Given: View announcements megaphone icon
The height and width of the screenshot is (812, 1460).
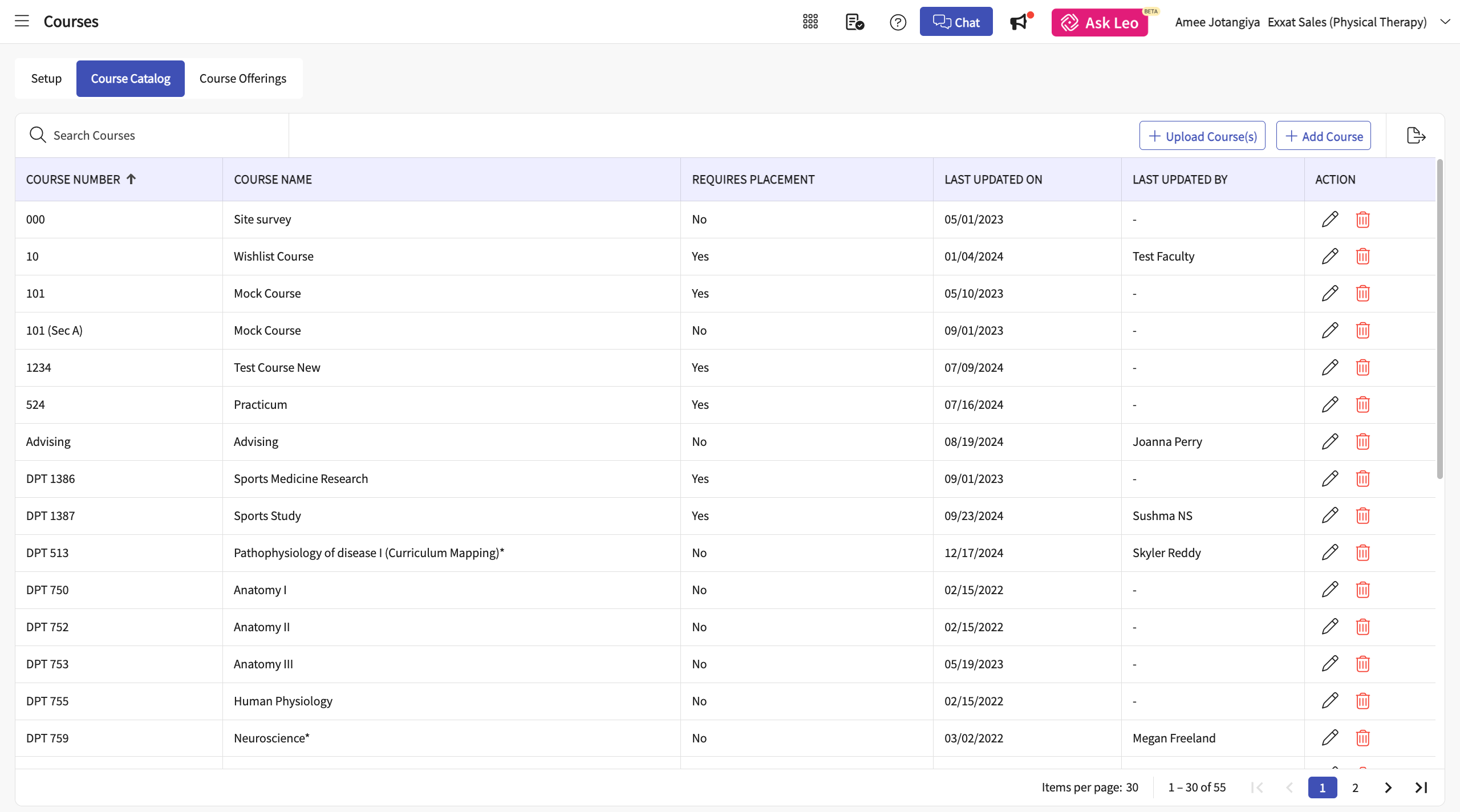Looking at the screenshot, I should [x=1019, y=22].
